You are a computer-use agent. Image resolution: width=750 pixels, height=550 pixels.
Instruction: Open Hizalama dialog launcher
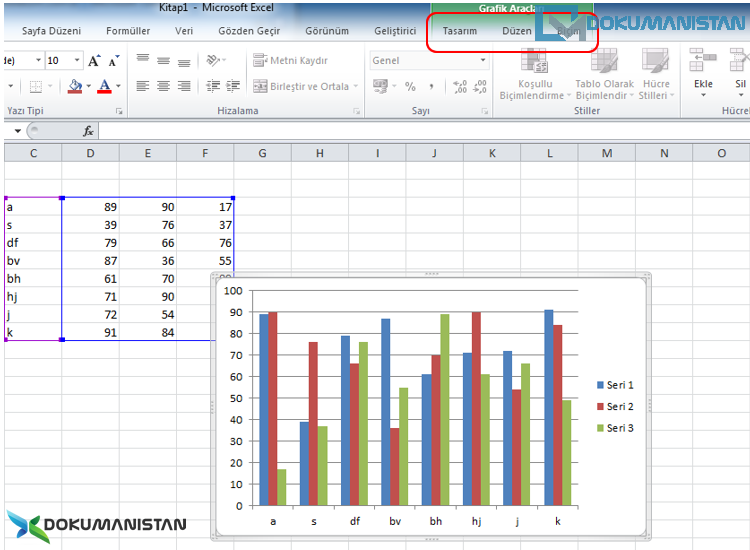[356, 111]
